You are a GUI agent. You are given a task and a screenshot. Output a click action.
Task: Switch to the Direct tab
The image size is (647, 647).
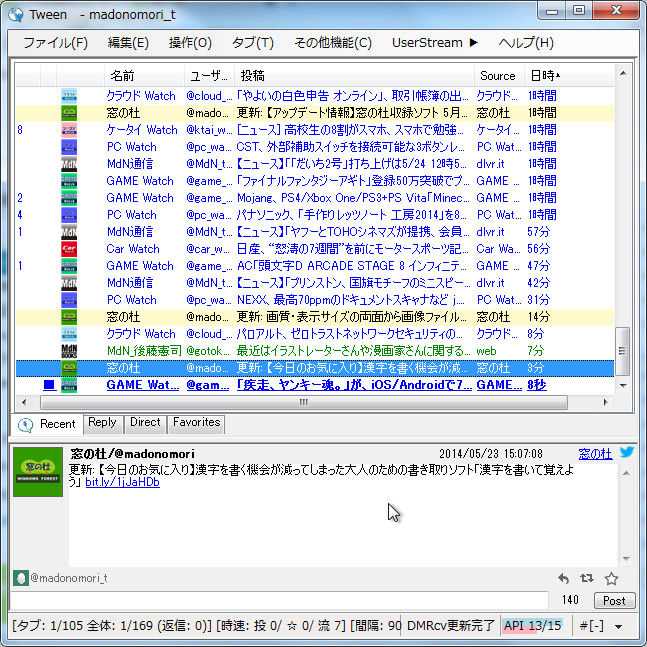[x=145, y=423]
